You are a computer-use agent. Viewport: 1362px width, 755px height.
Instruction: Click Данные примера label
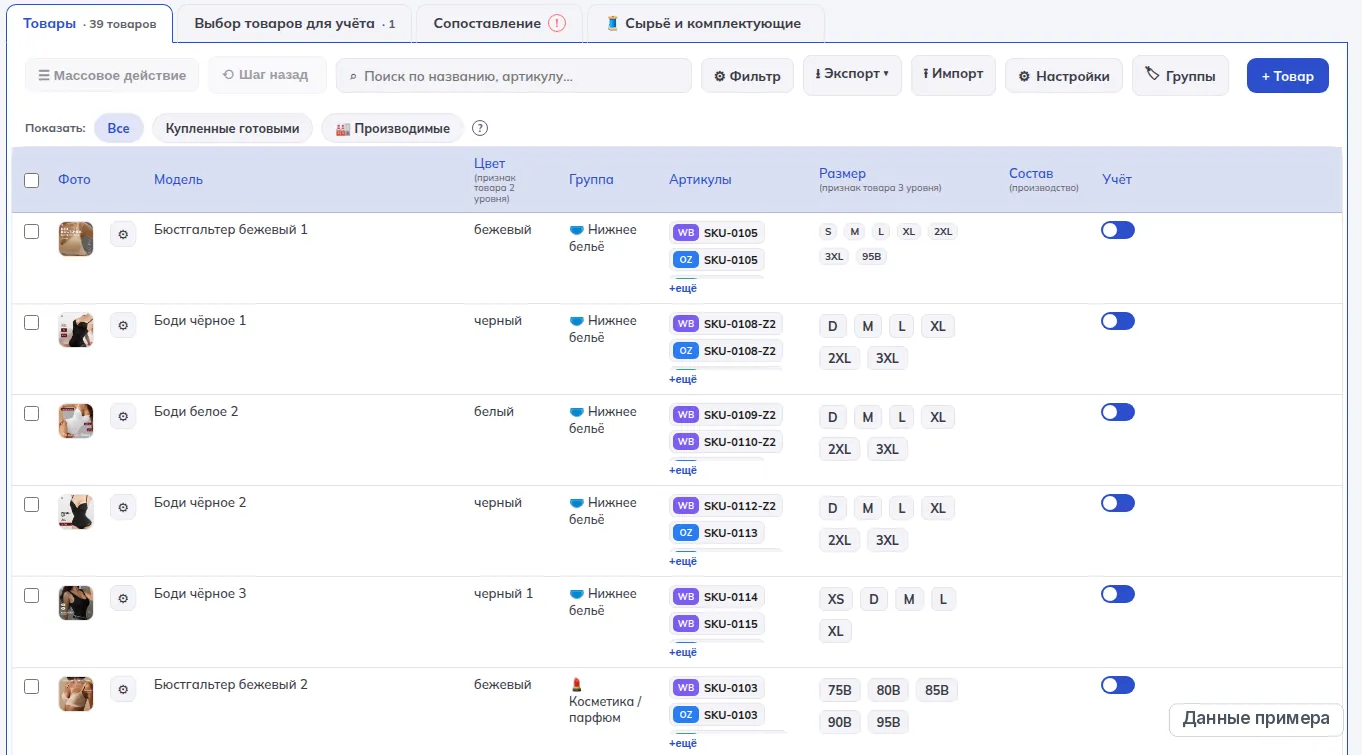click(1256, 718)
